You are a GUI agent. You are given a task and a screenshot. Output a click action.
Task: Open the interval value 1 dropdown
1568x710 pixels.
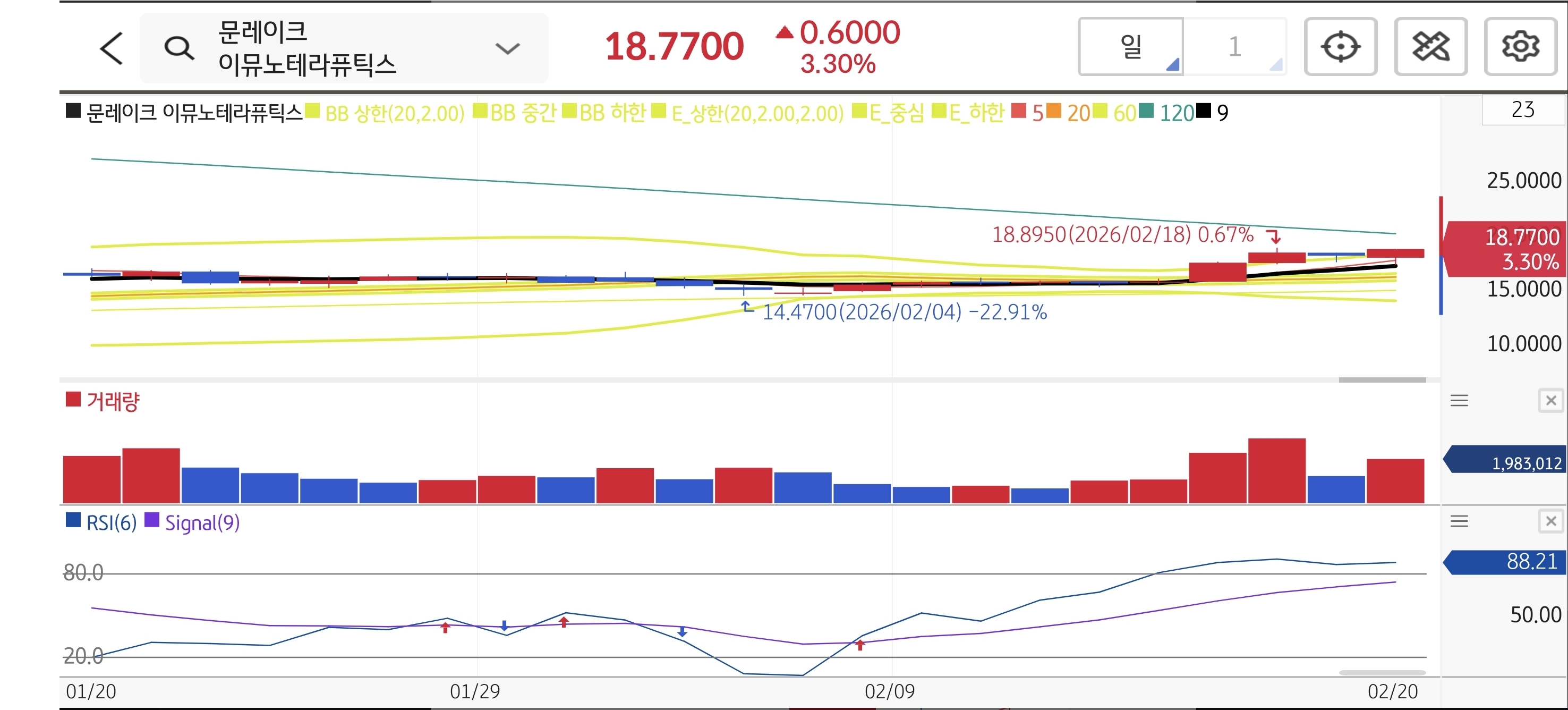[x=1235, y=47]
